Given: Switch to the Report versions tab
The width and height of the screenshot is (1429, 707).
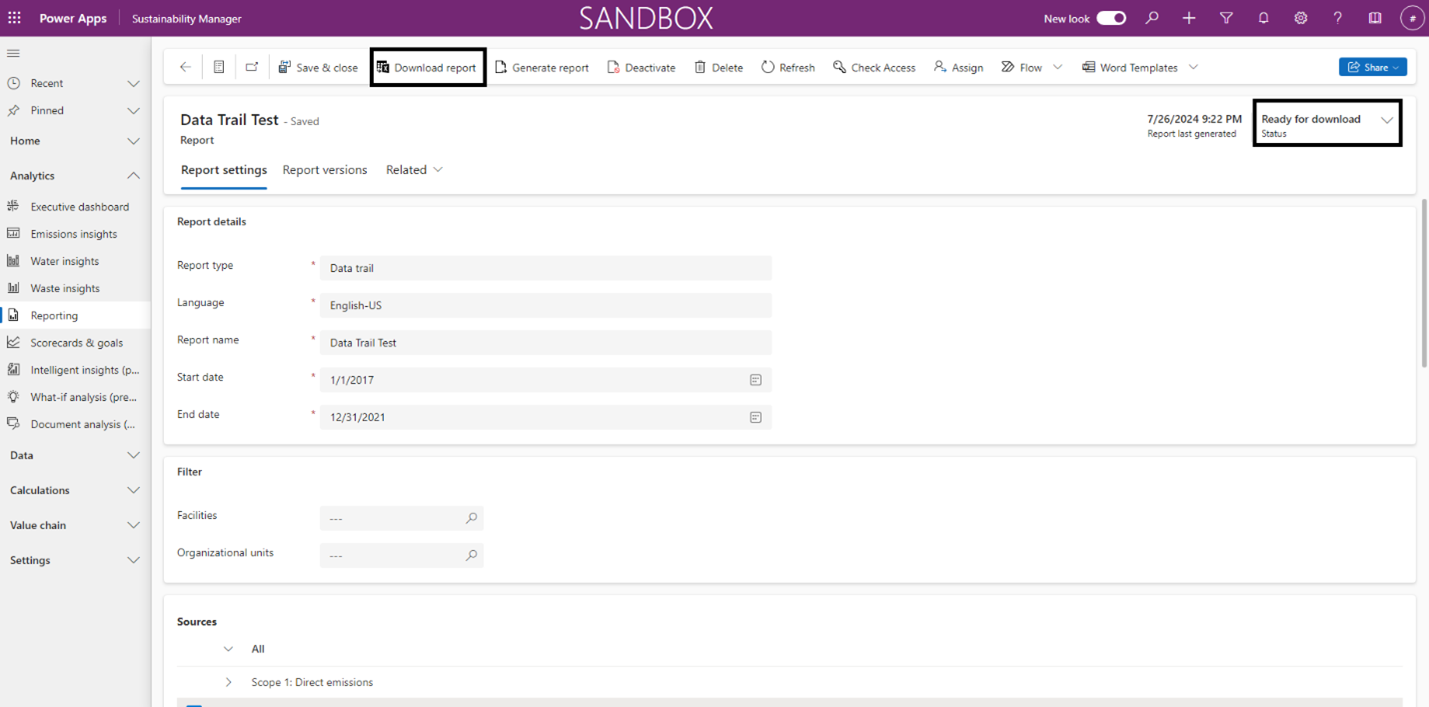Looking at the screenshot, I should pos(324,170).
